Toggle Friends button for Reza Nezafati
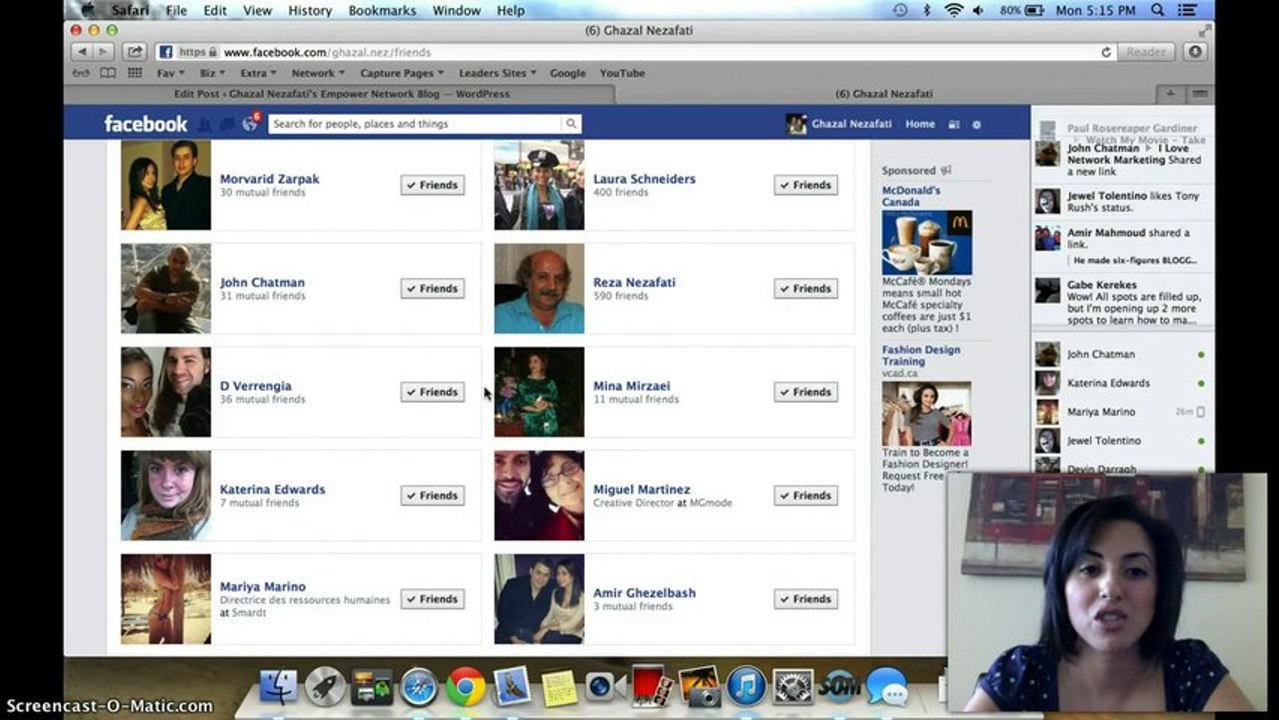This screenshot has height=720, width=1279. (806, 288)
